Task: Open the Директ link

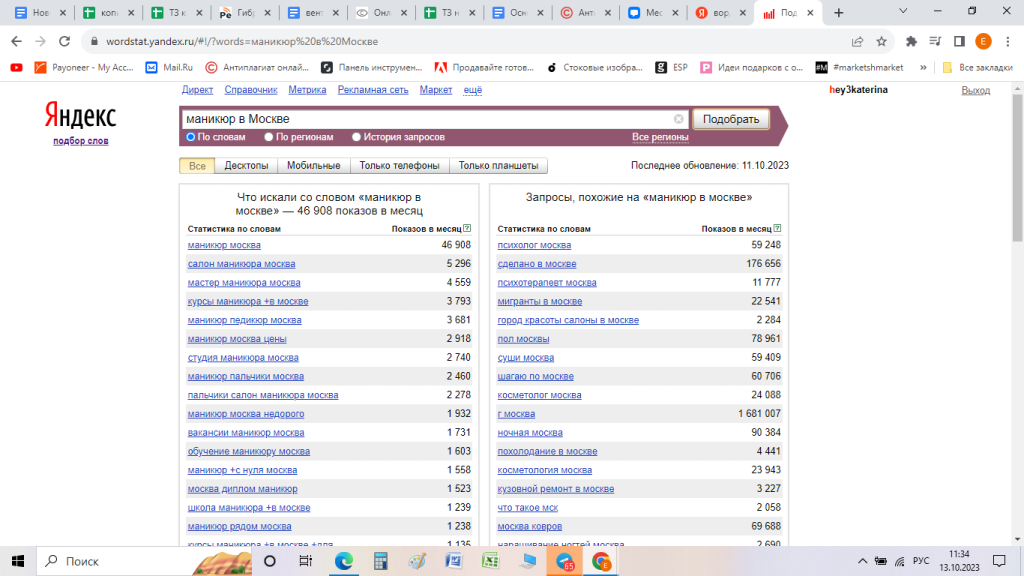Action: click(x=197, y=90)
